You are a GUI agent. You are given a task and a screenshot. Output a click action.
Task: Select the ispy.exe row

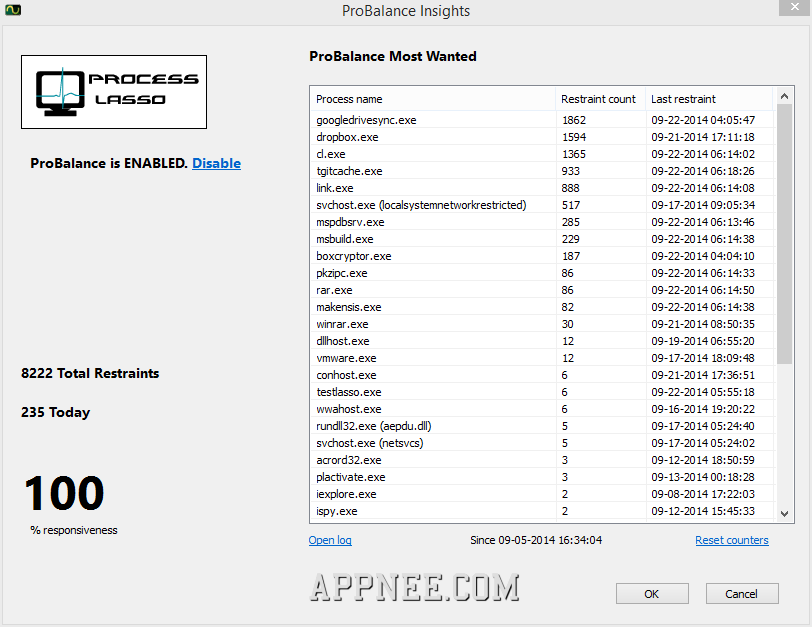(542, 511)
